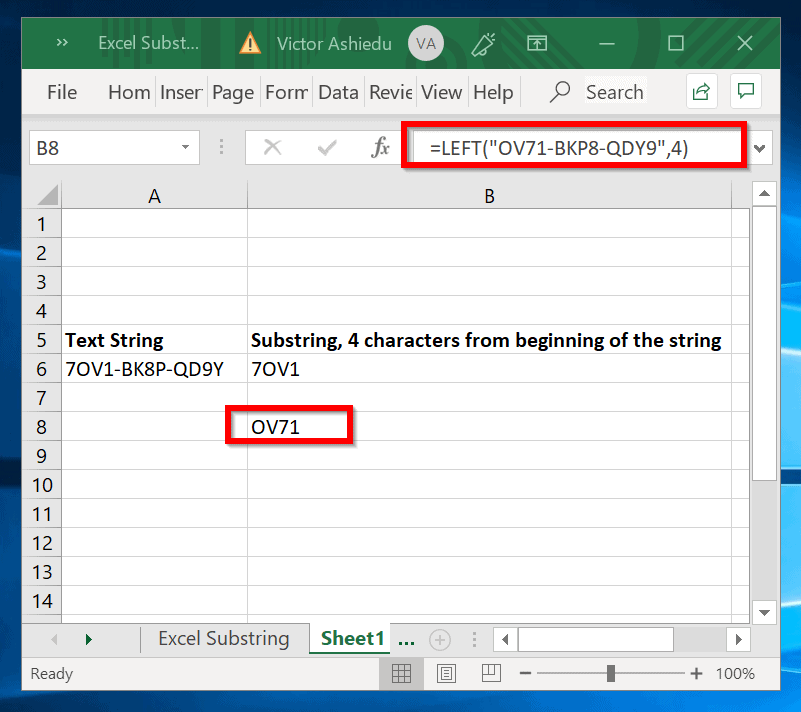Click the 100% zoom level
Screen dimensions: 801x712
pyautogui.click(x=735, y=674)
